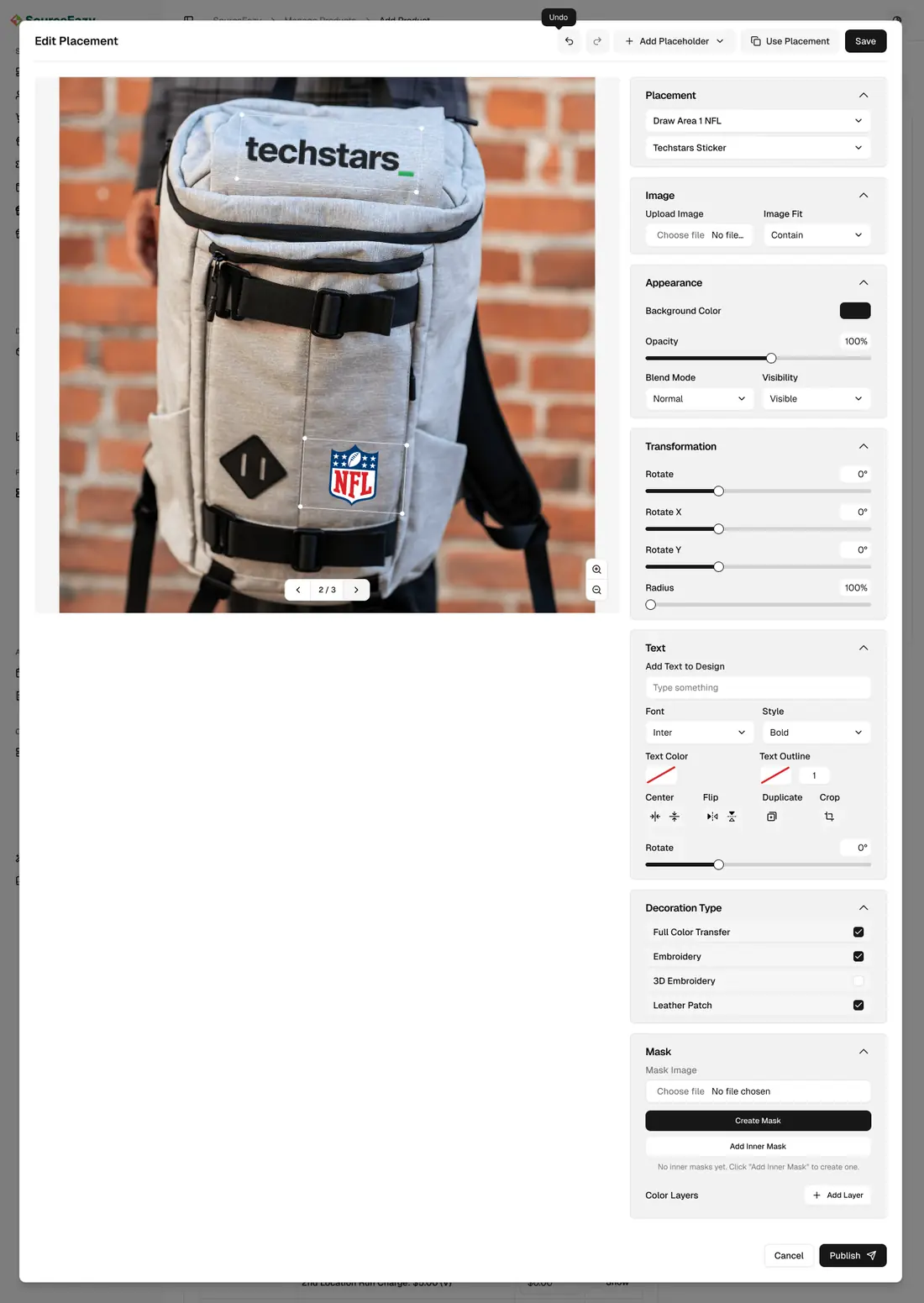The width and height of the screenshot is (924, 1303).
Task: Click Add Layer for Color Layers
Action: (x=837, y=1195)
